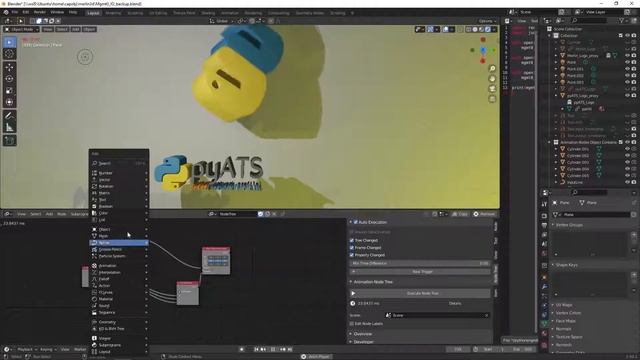Viewport: 640px width, 360px height.
Task: Hide the Collection in outliner via eye
Action: point(628,36)
